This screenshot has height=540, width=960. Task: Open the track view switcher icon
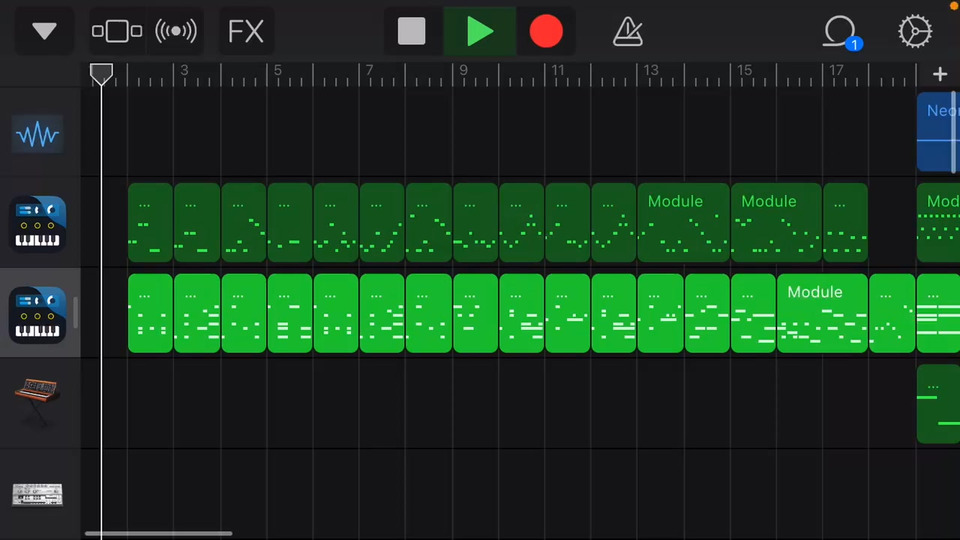point(117,31)
